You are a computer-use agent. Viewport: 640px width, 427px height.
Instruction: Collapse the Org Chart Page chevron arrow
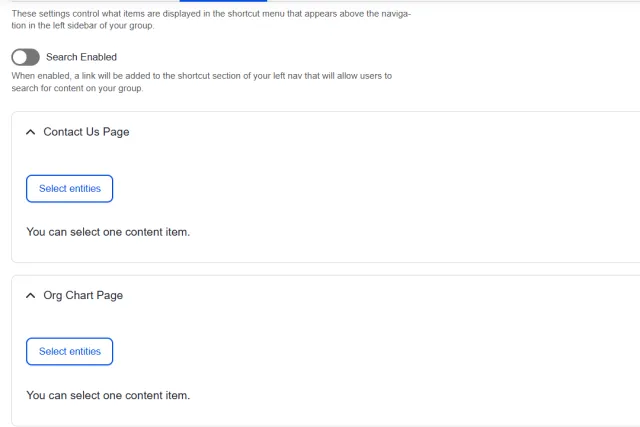(30, 296)
